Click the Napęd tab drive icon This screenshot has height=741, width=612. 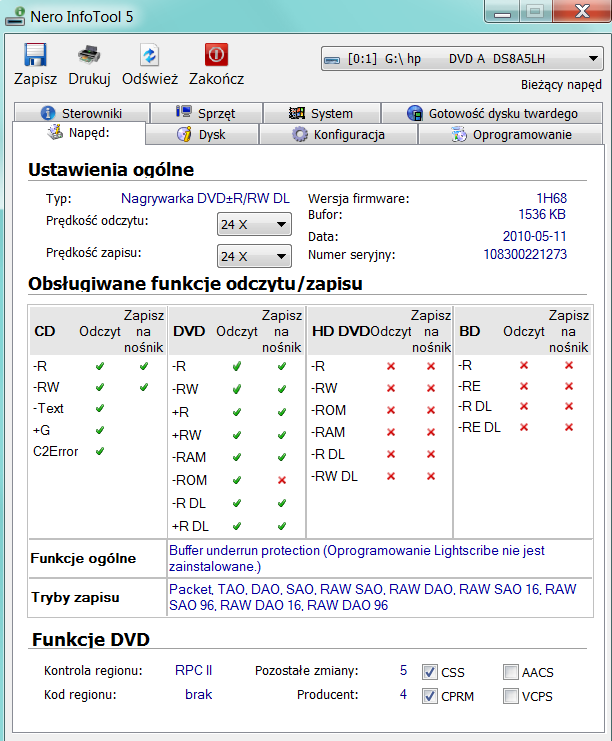coord(55,132)
